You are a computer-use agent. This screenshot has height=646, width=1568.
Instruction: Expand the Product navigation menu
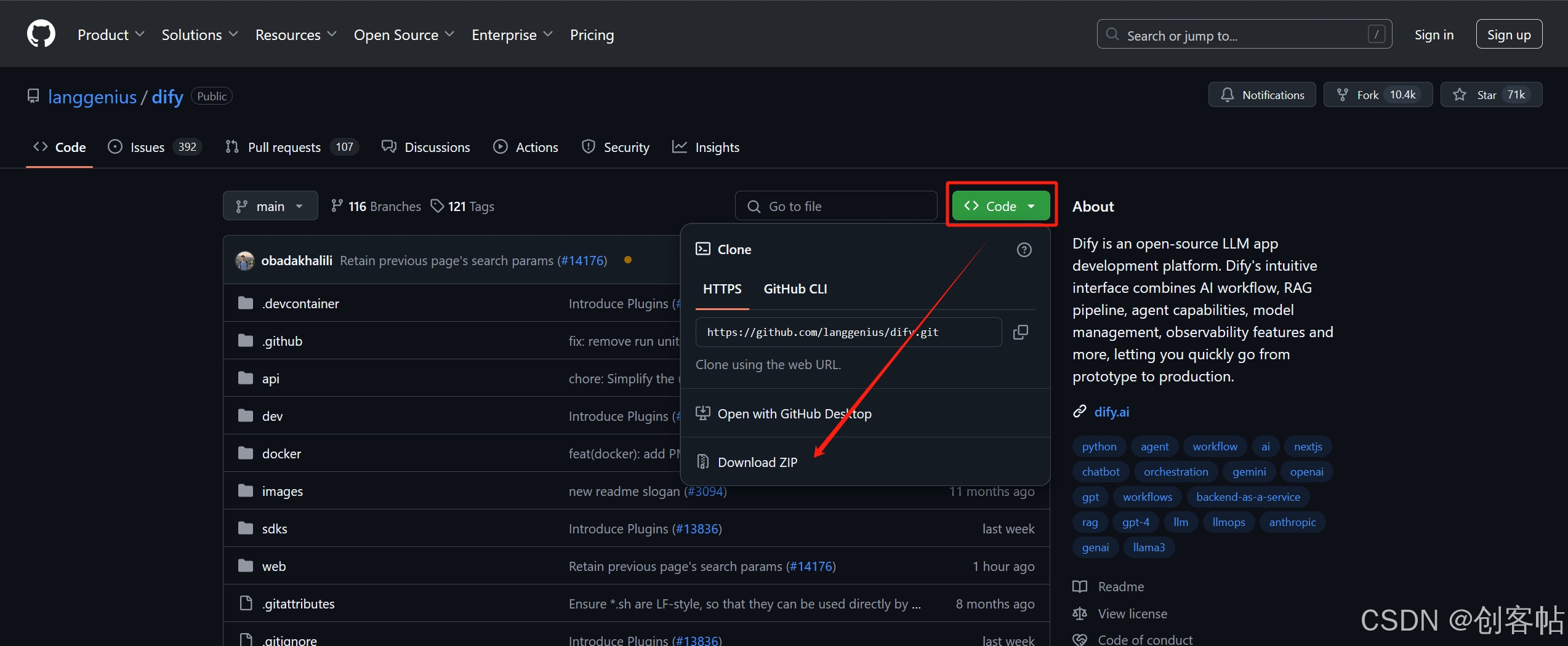pyautogui.click(x=111, y=34)
